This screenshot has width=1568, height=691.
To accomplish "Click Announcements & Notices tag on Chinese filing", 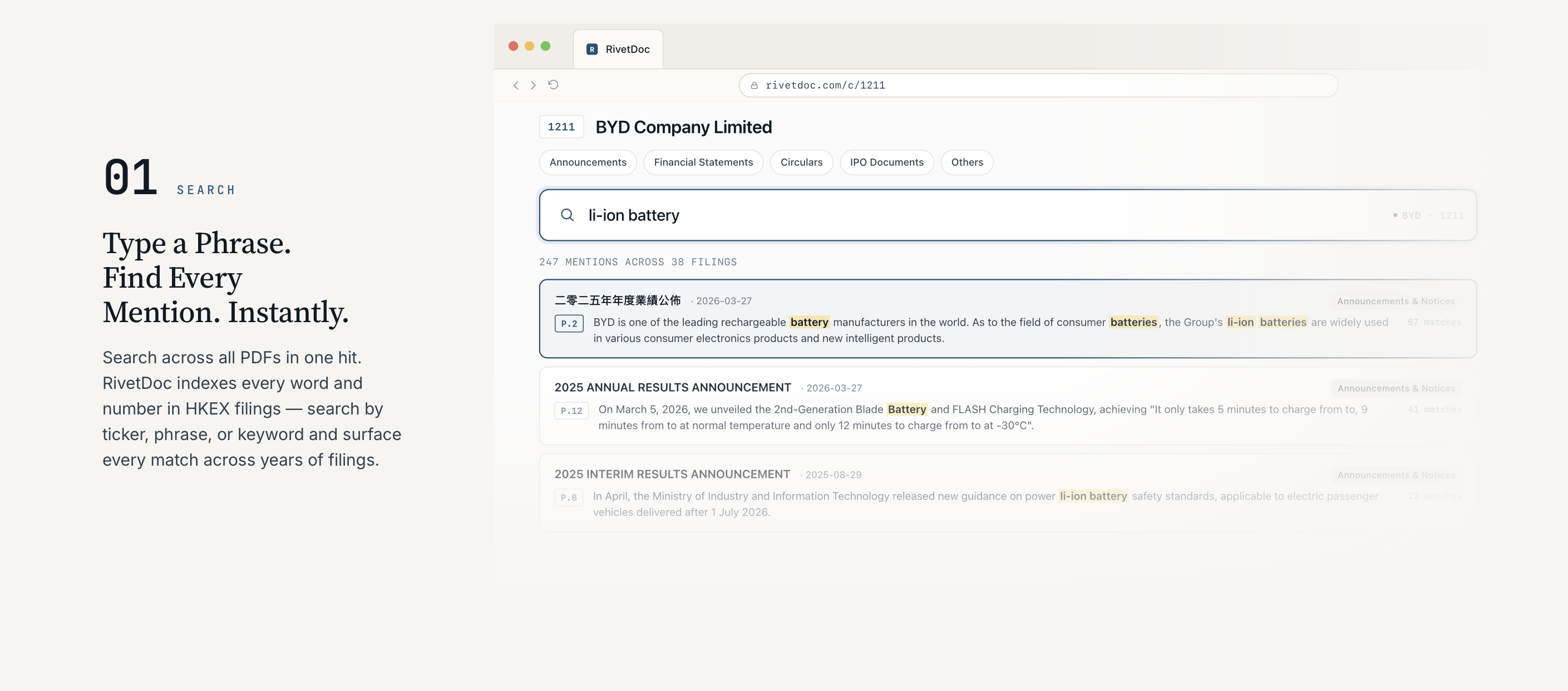I will click(x=1396, y=301).
